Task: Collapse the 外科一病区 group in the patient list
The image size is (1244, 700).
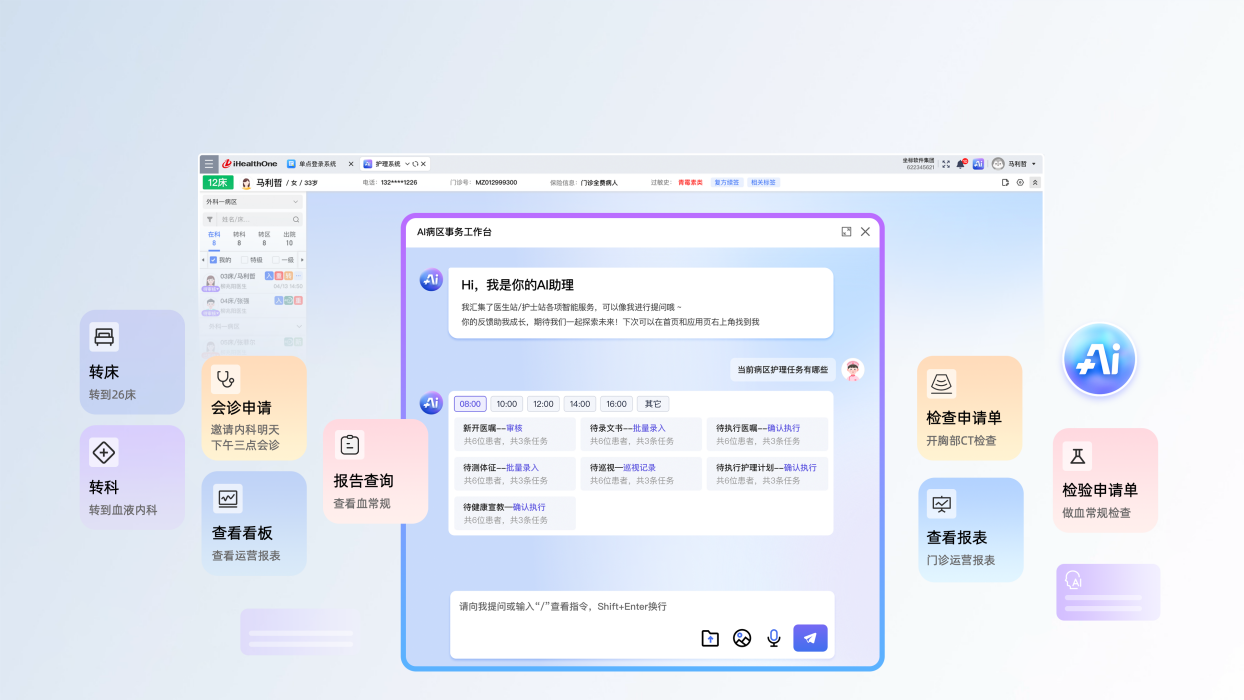Action: click(x=298, y=326)
